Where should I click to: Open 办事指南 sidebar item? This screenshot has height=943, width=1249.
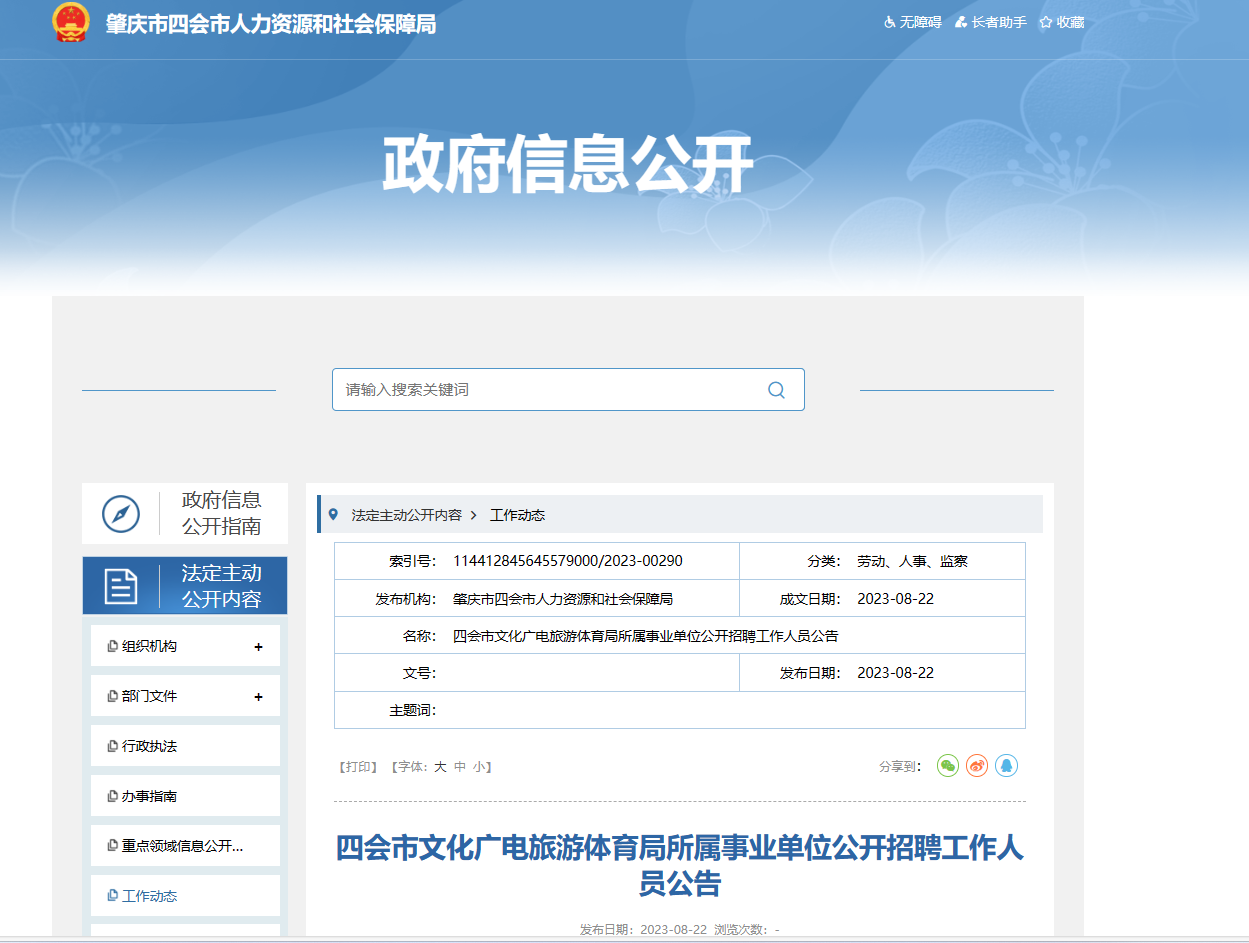coord(149,796)
